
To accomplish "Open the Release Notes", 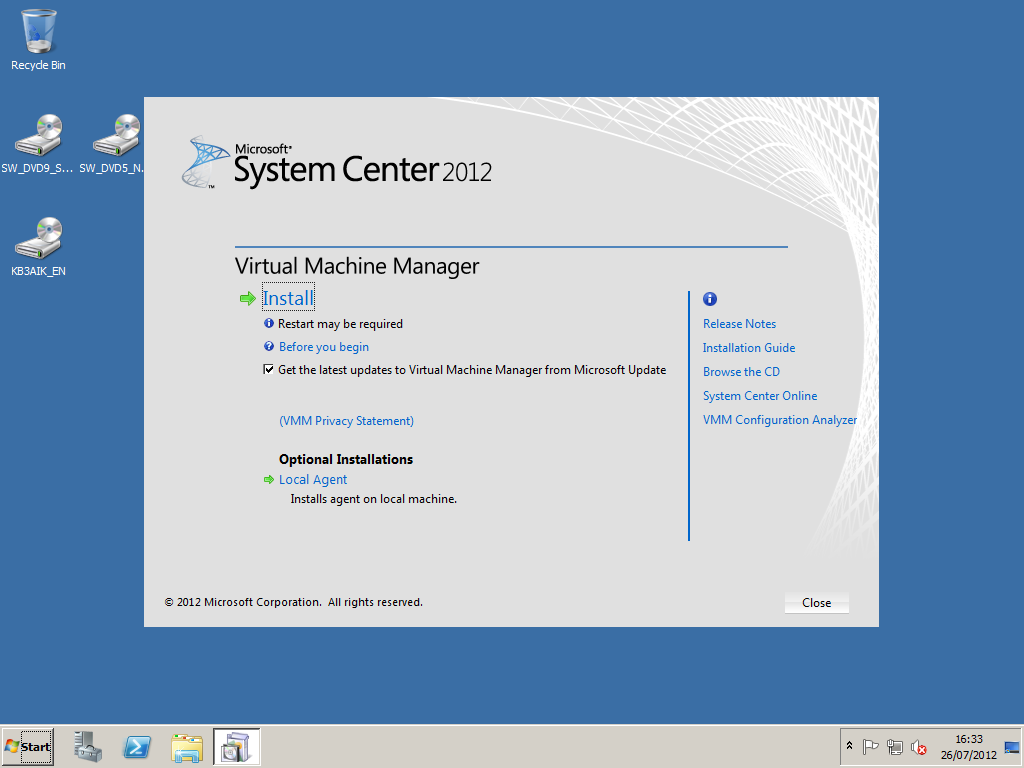I will (739, 324).
